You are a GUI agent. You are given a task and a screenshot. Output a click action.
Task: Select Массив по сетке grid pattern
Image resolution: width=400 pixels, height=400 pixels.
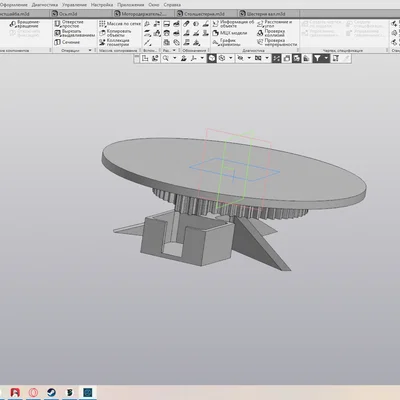pyautogui.click(x=120, y=24)
